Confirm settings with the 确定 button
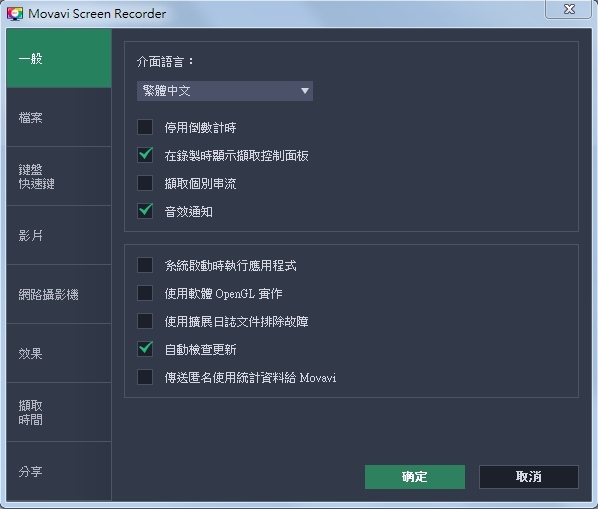 tap(415, 477)
